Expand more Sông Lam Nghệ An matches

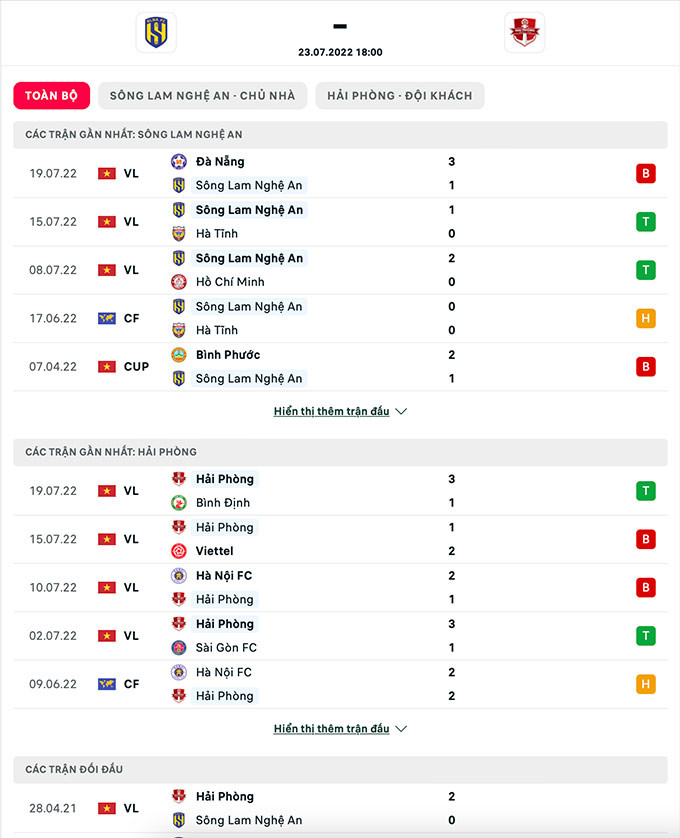(340, 411)
